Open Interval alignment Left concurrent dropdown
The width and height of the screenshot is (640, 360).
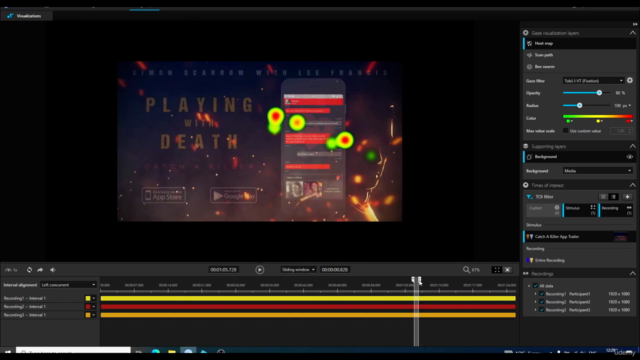click(x=68, y=284)
